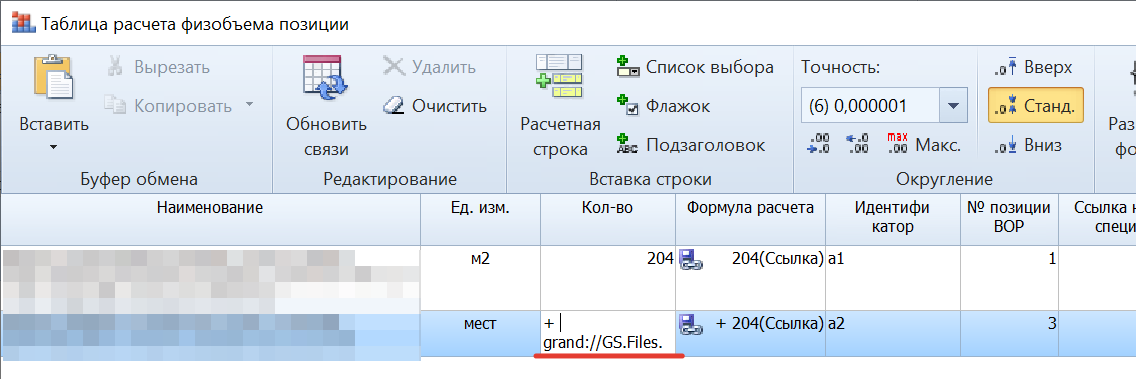Add a Список выбора row

click(x=694, y=67)
